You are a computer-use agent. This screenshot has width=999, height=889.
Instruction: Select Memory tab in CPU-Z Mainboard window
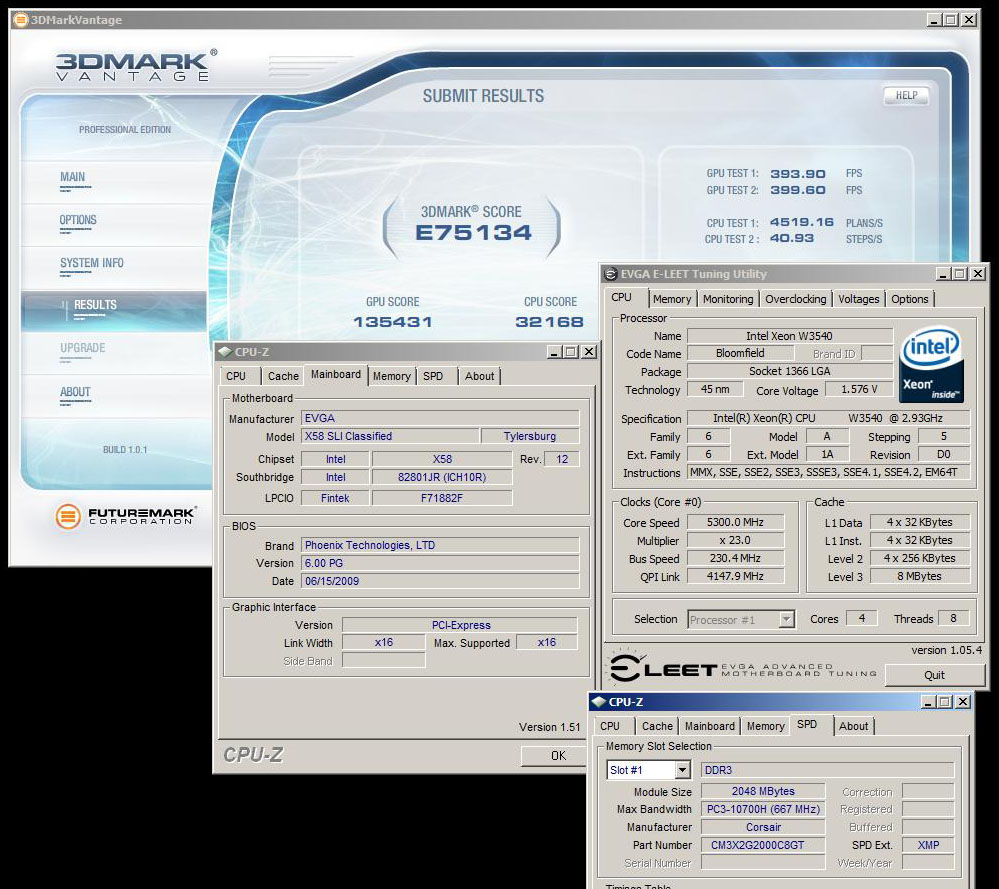coord(391,376)
